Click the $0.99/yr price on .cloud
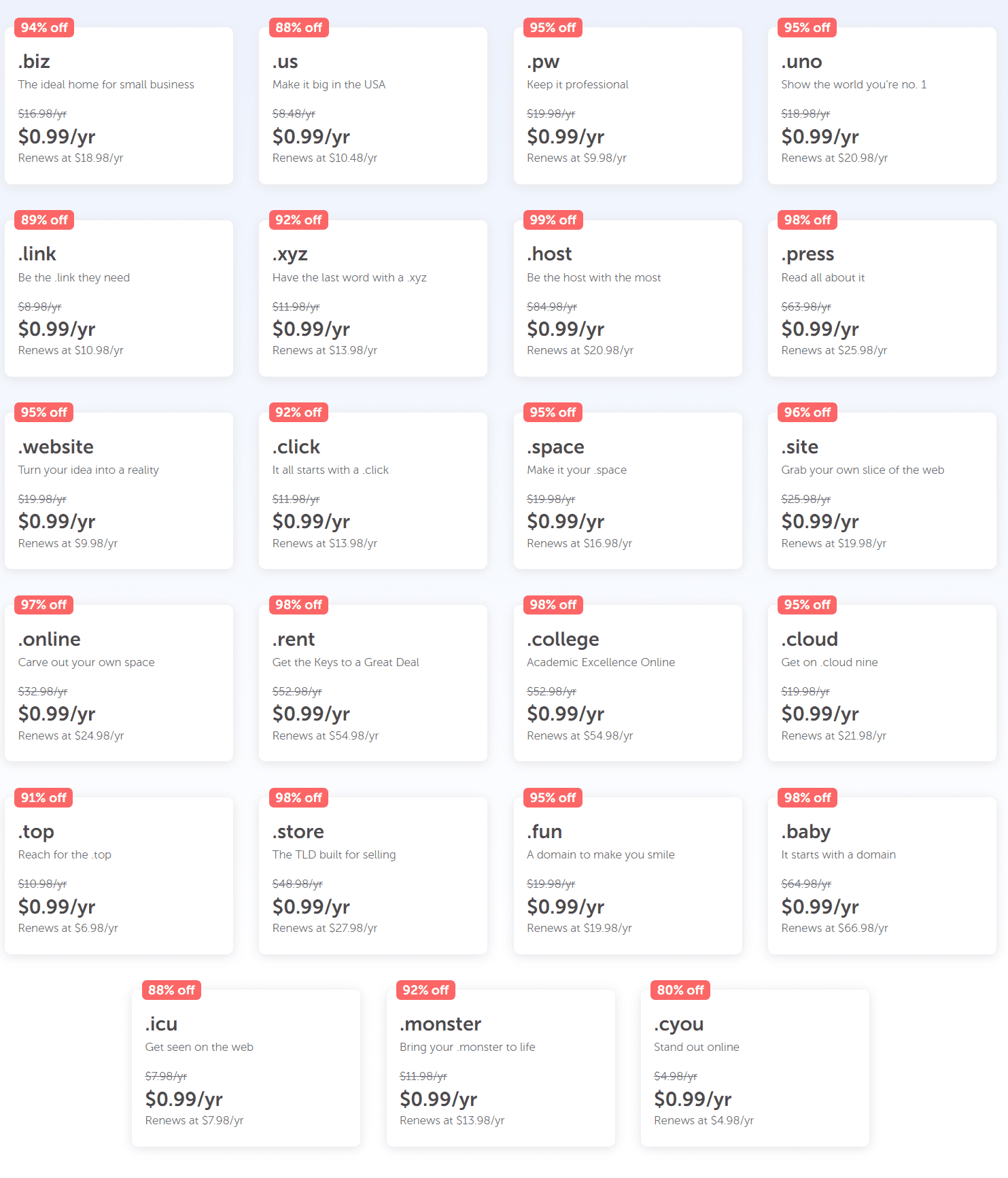 820,714
